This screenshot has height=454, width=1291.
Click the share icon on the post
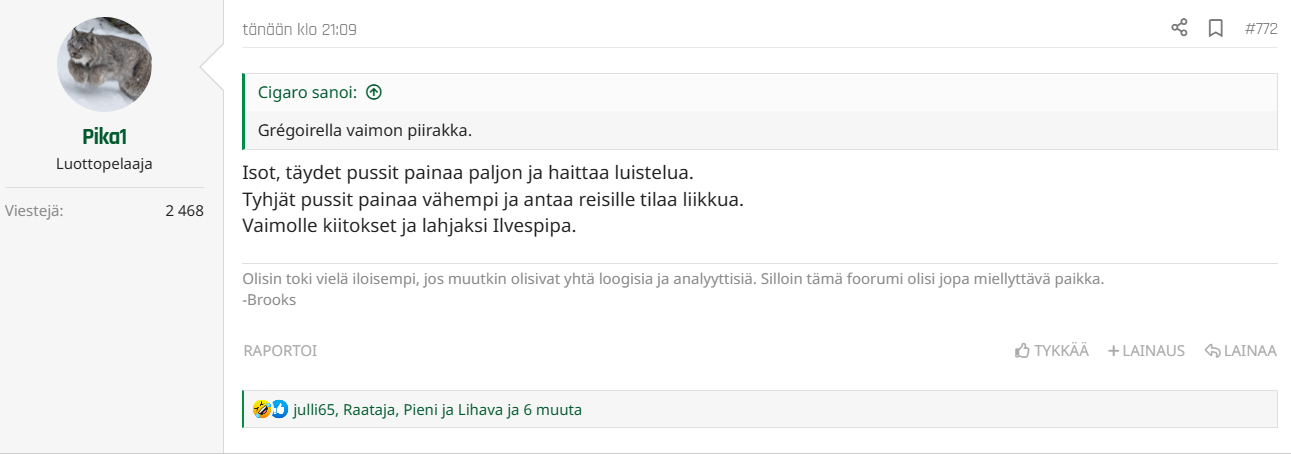[x=1179, y=28]
